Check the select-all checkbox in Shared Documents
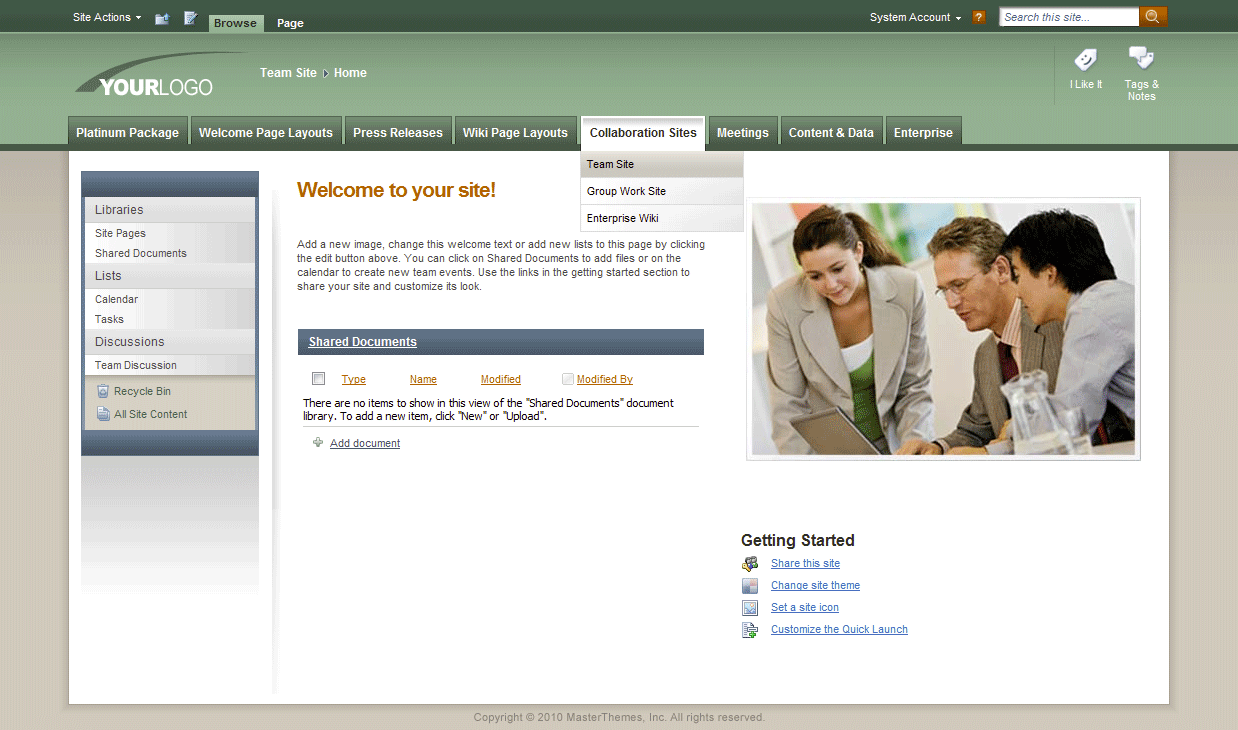 pos(318,378)
